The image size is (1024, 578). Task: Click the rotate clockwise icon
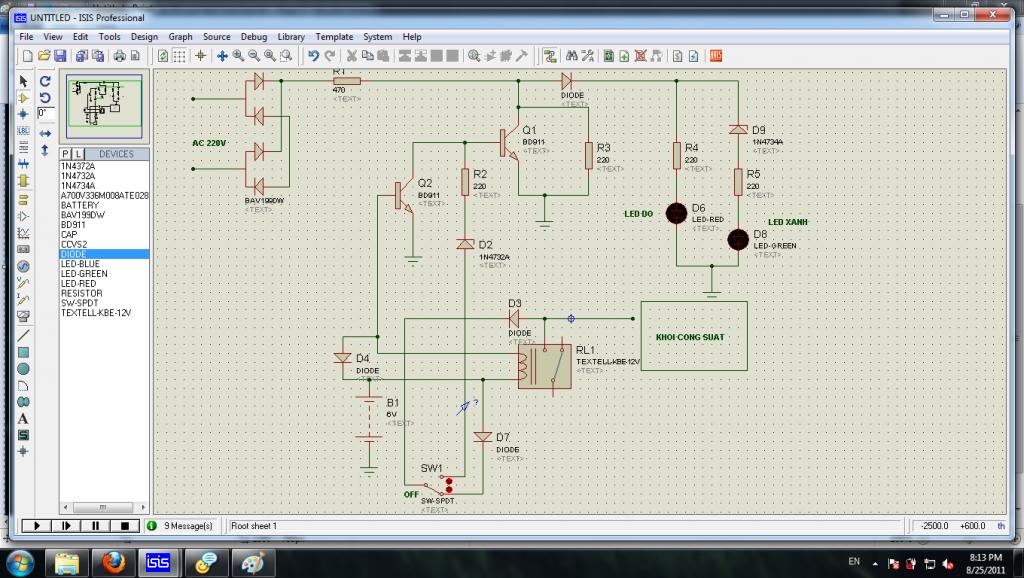click(x=45, y=80)
